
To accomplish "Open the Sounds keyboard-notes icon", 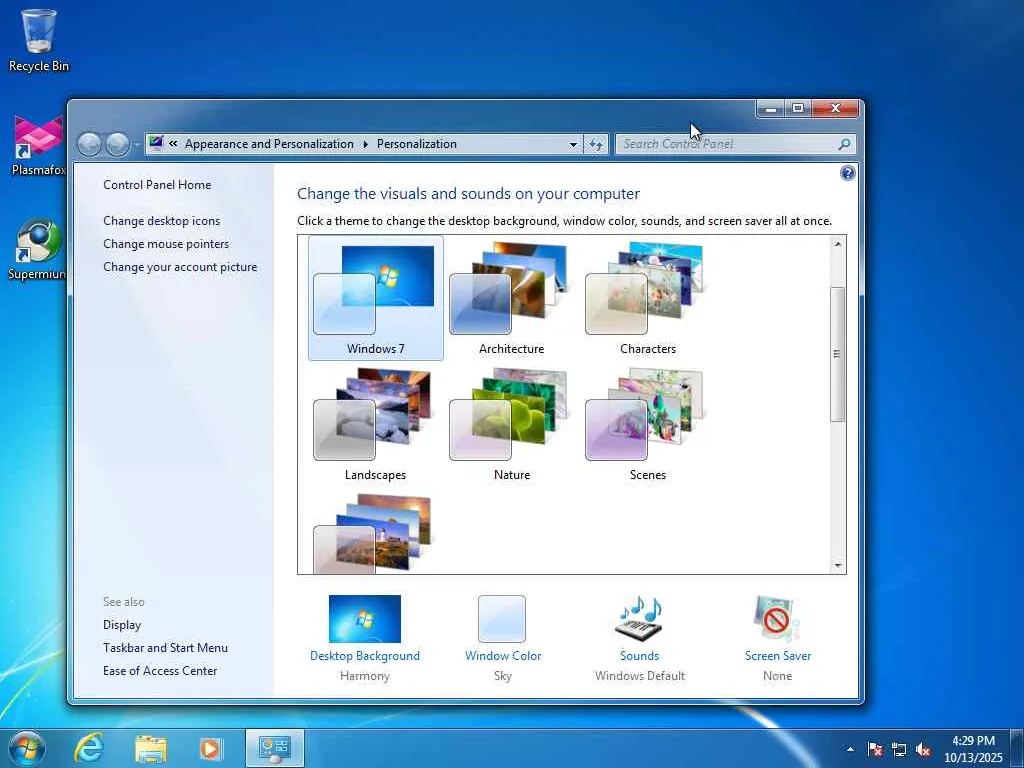I will coord(639,618).
